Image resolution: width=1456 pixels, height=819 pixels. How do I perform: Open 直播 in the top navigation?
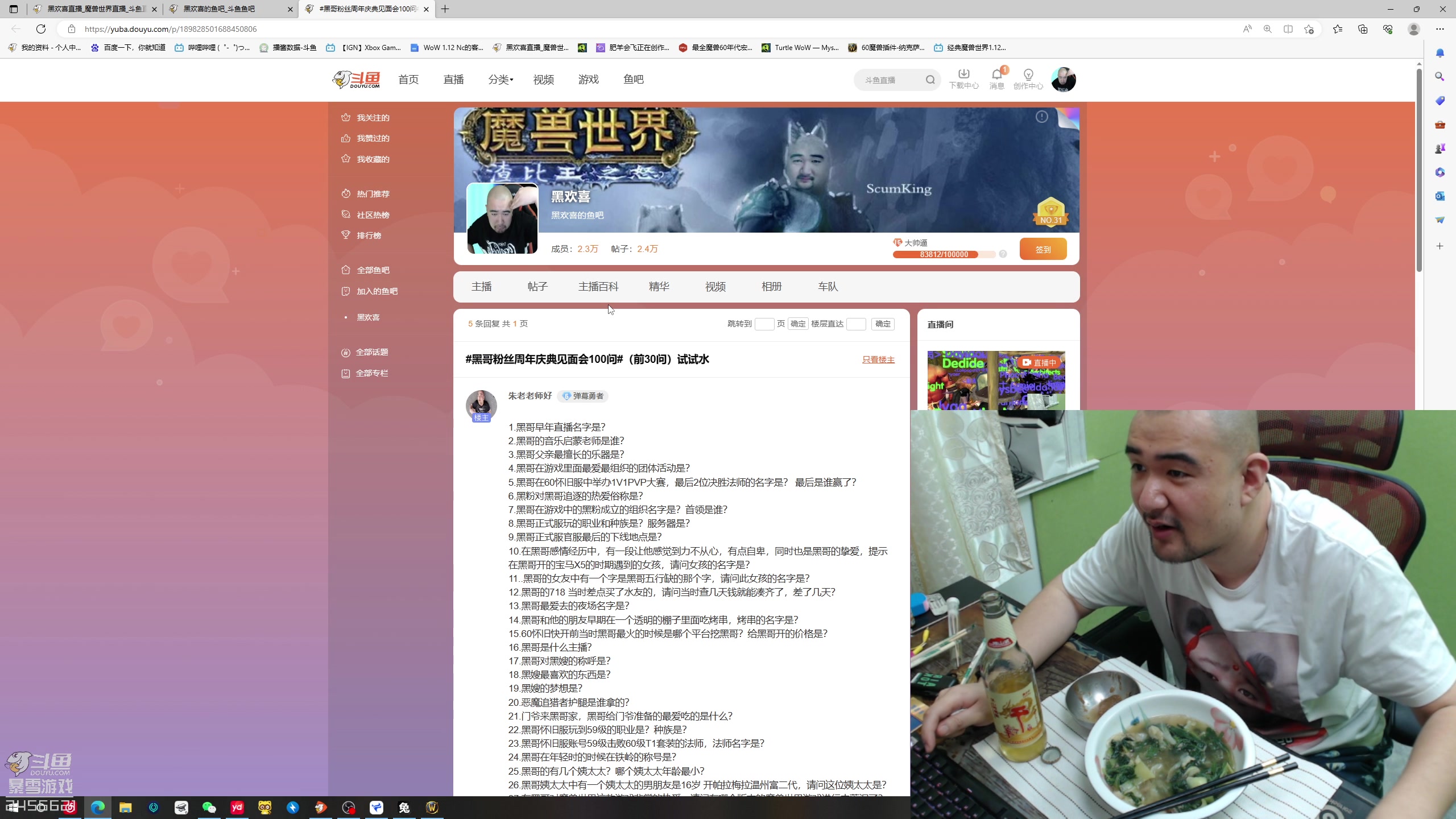click(x=453, y=80)
